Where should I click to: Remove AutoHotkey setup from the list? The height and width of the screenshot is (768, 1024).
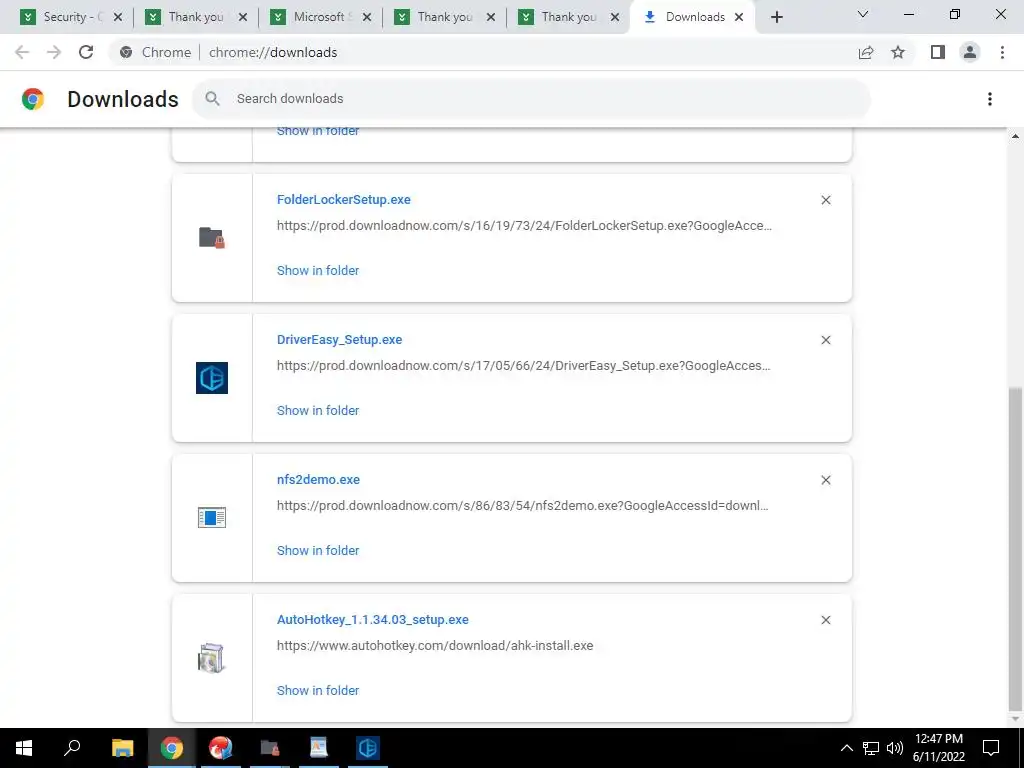coord(826,620)
